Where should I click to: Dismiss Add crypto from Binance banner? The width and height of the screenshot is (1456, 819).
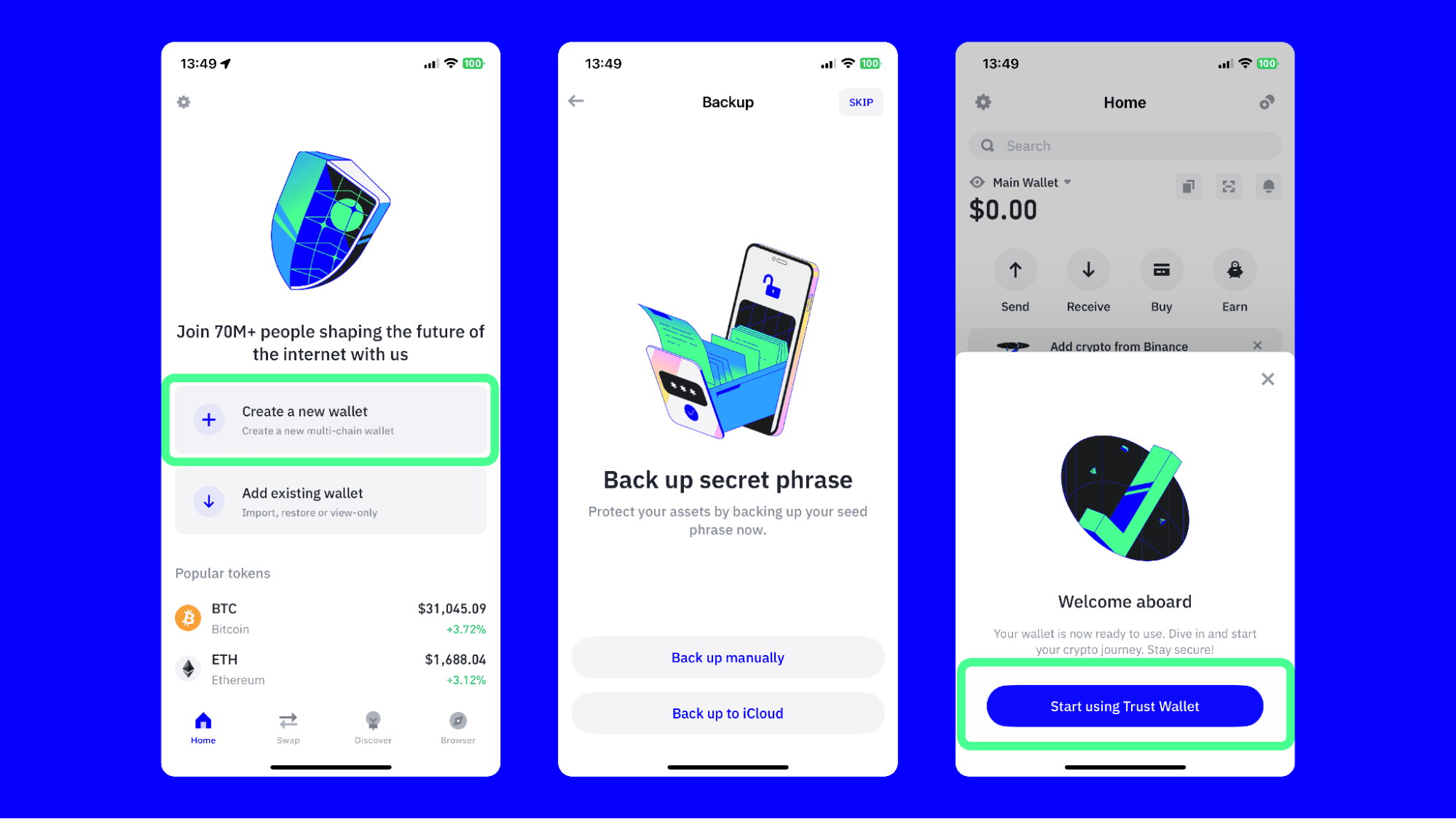point(1259,345)
